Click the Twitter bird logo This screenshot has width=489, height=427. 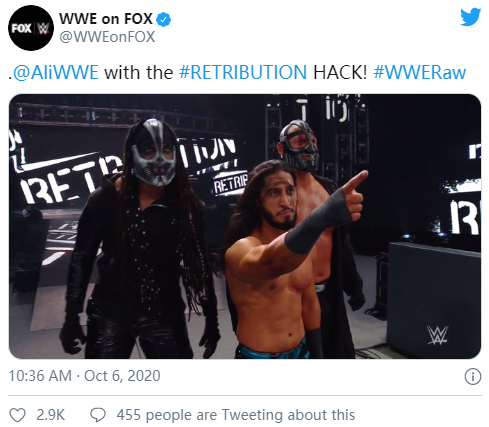click(x=470, y=17)
